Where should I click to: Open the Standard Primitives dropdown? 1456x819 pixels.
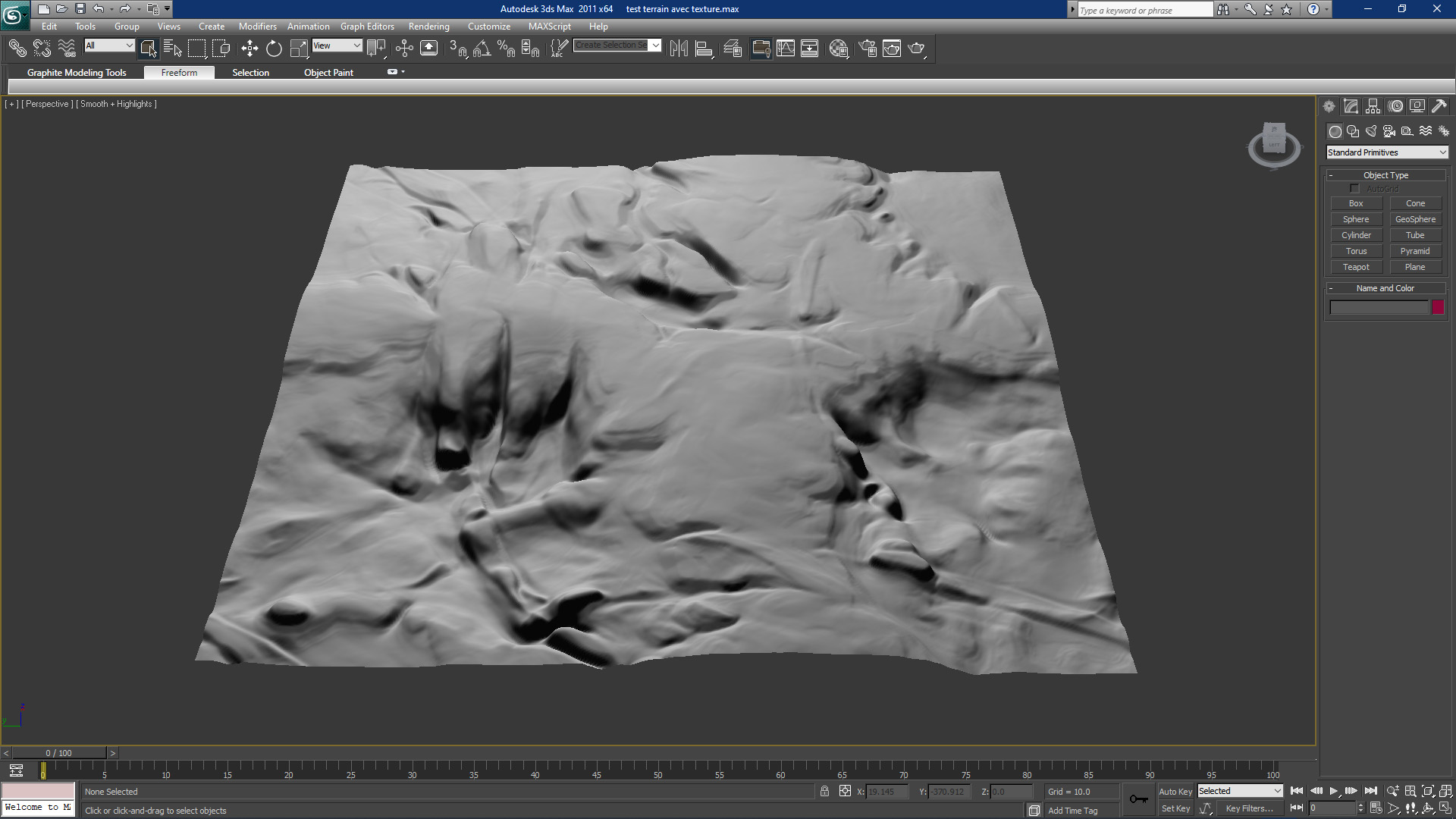click(x=1385, y=152)
